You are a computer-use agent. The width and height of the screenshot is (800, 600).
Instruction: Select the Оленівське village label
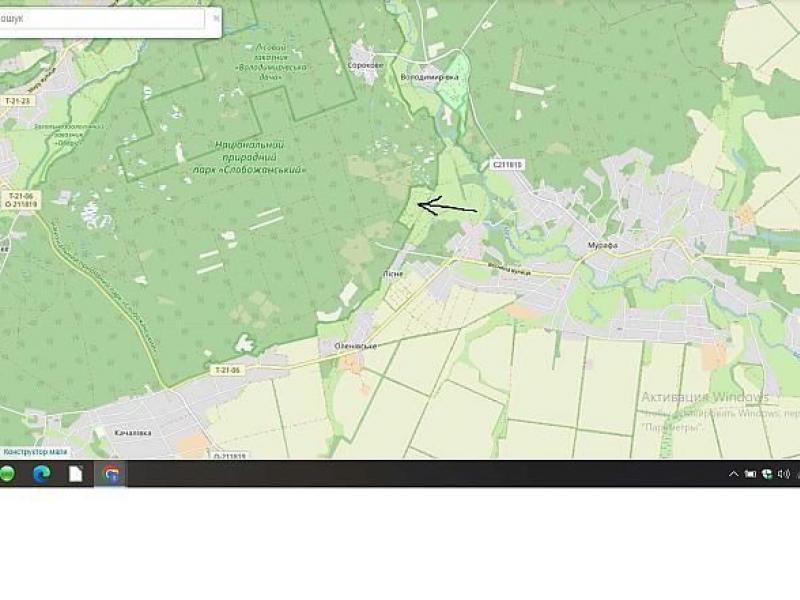coord(355,346)
